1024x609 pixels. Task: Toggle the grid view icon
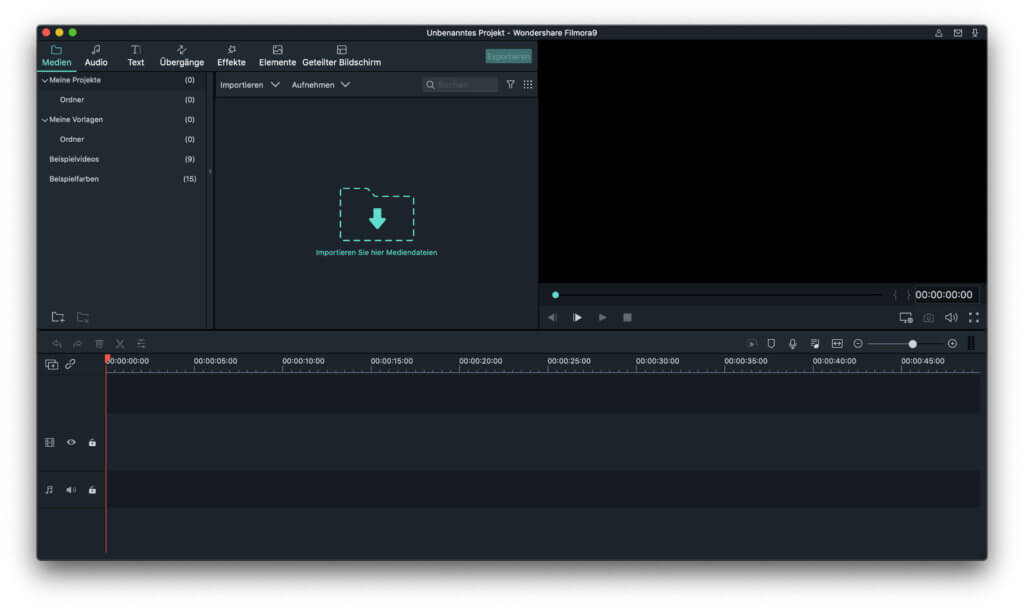pos(528,84)
